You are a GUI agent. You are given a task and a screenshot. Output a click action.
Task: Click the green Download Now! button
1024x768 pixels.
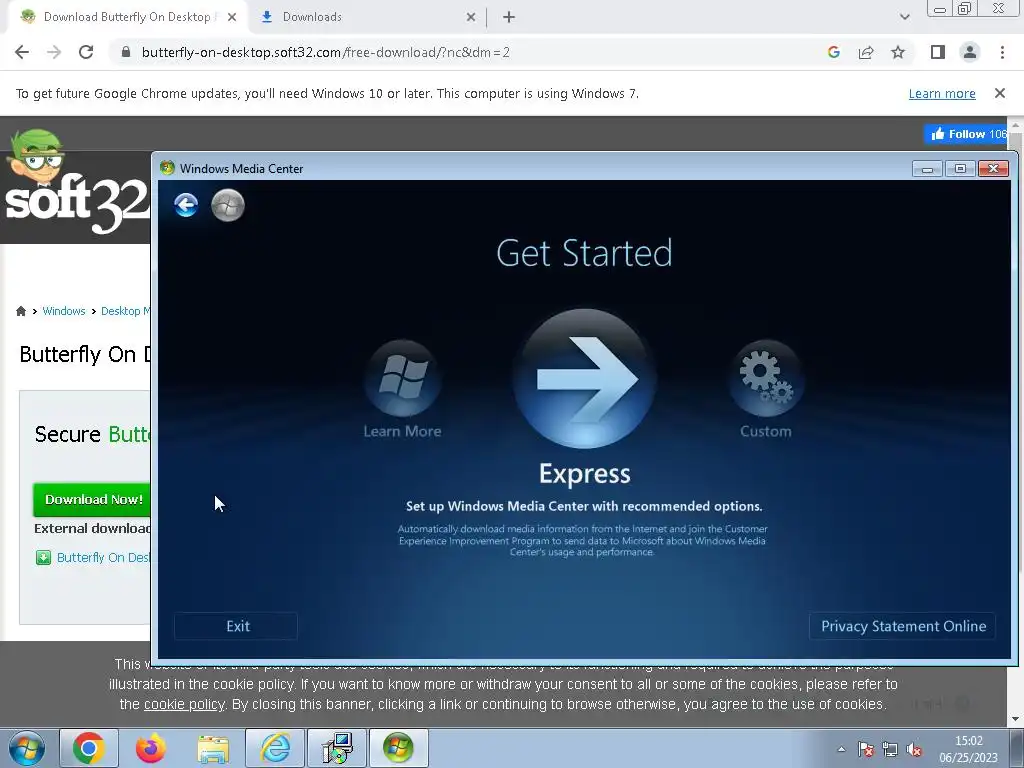(92, 500)
